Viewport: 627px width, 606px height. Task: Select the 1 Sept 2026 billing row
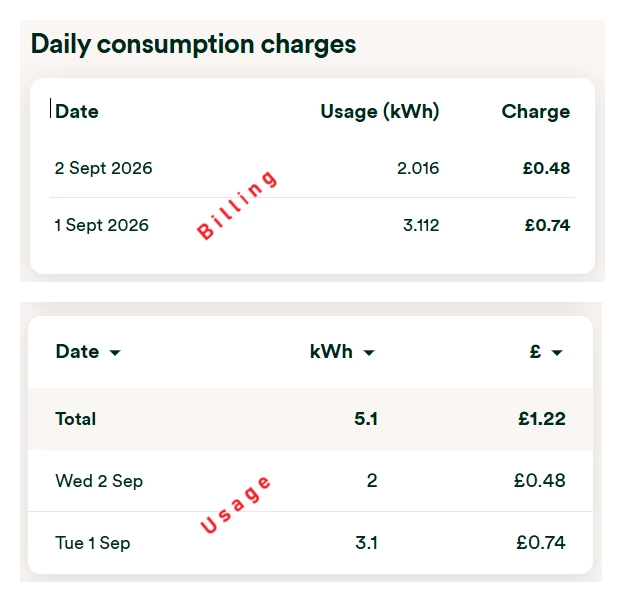(312, 225)
